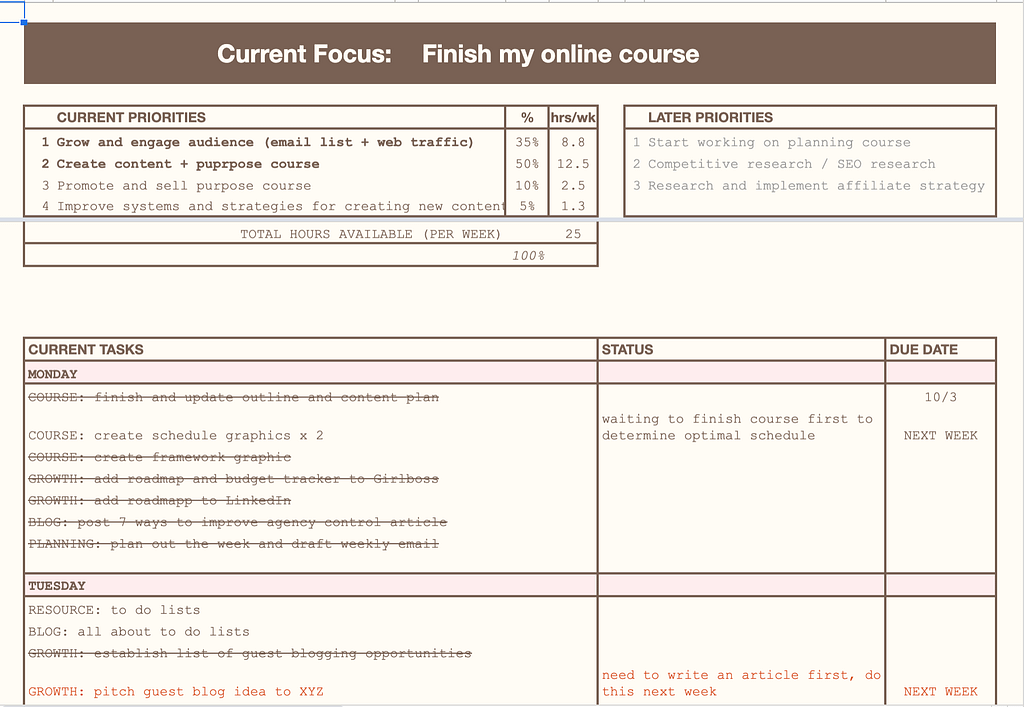Select the 50% percentage cell
This screenshot has height=707, width=1024.
(x=527, y=164)
